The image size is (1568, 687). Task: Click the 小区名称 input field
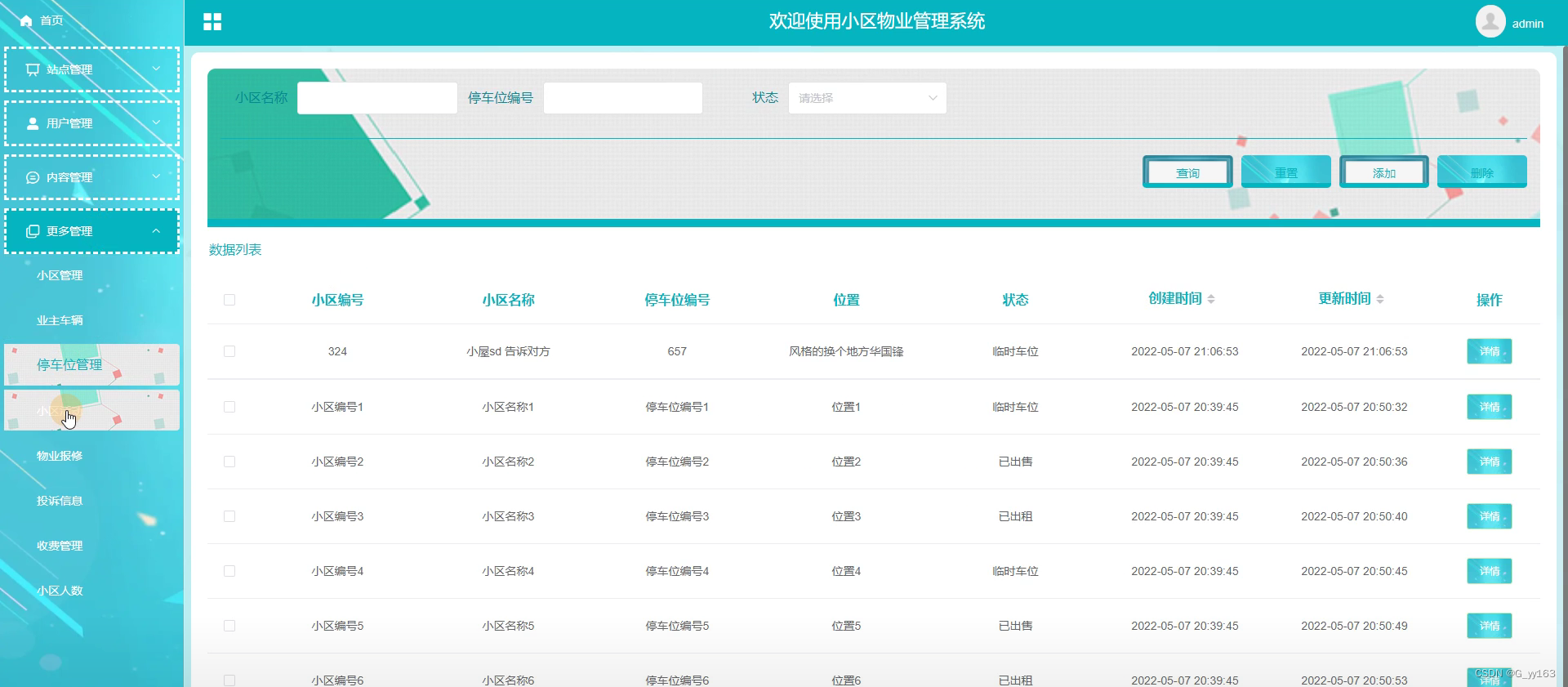click(x=377, y=98)
